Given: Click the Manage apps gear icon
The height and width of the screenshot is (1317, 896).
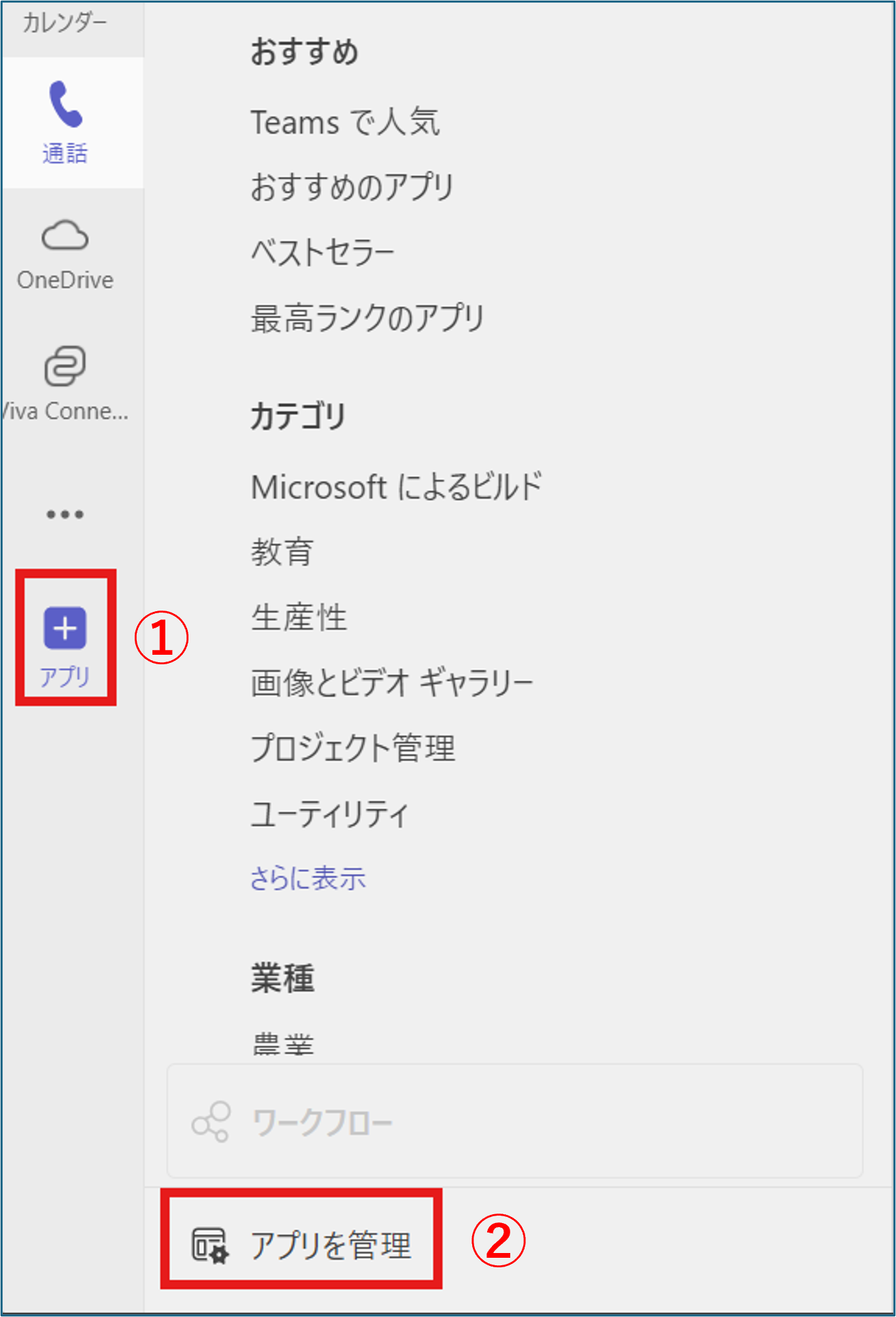Looking at the screenshot, I should pos(210,1246).
